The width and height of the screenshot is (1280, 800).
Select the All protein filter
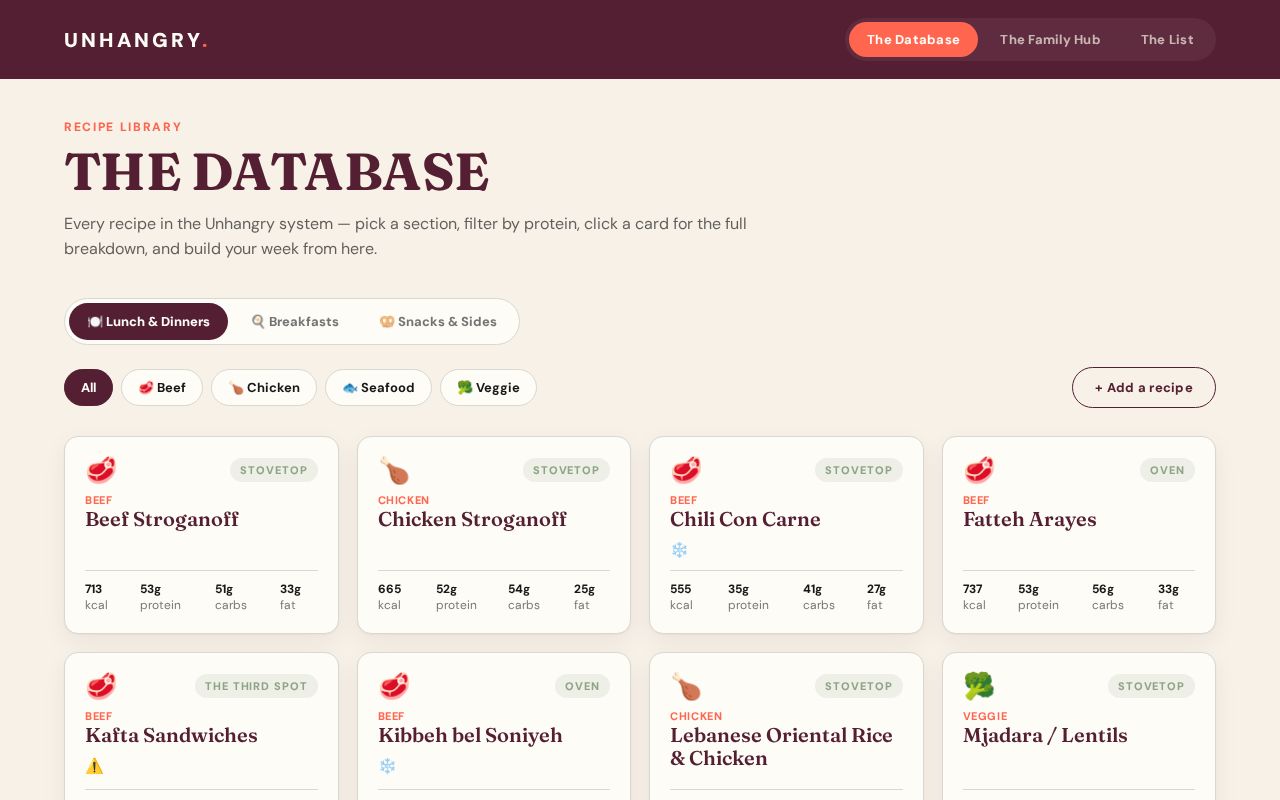coord(88,388)
